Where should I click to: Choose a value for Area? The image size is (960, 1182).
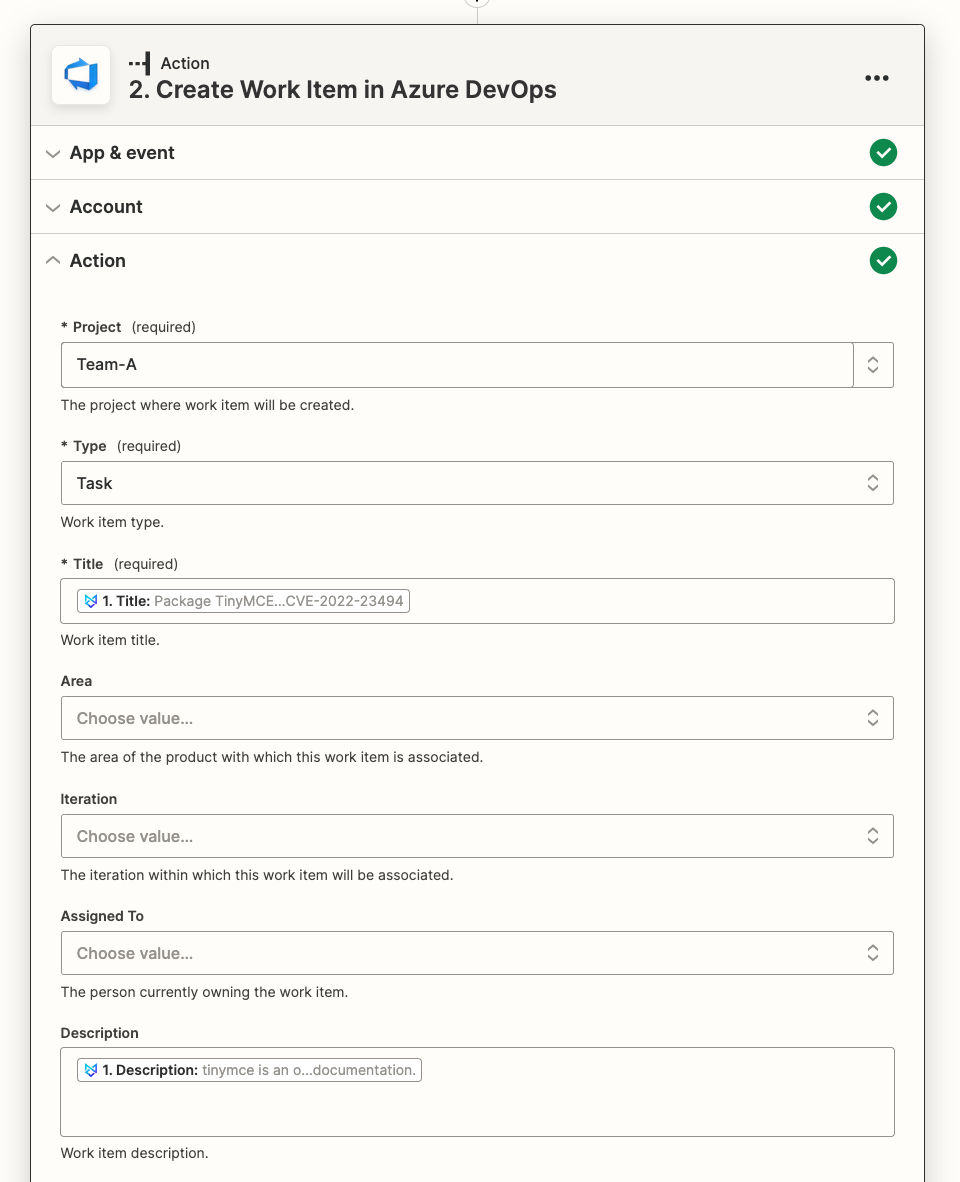pos(872,718)
